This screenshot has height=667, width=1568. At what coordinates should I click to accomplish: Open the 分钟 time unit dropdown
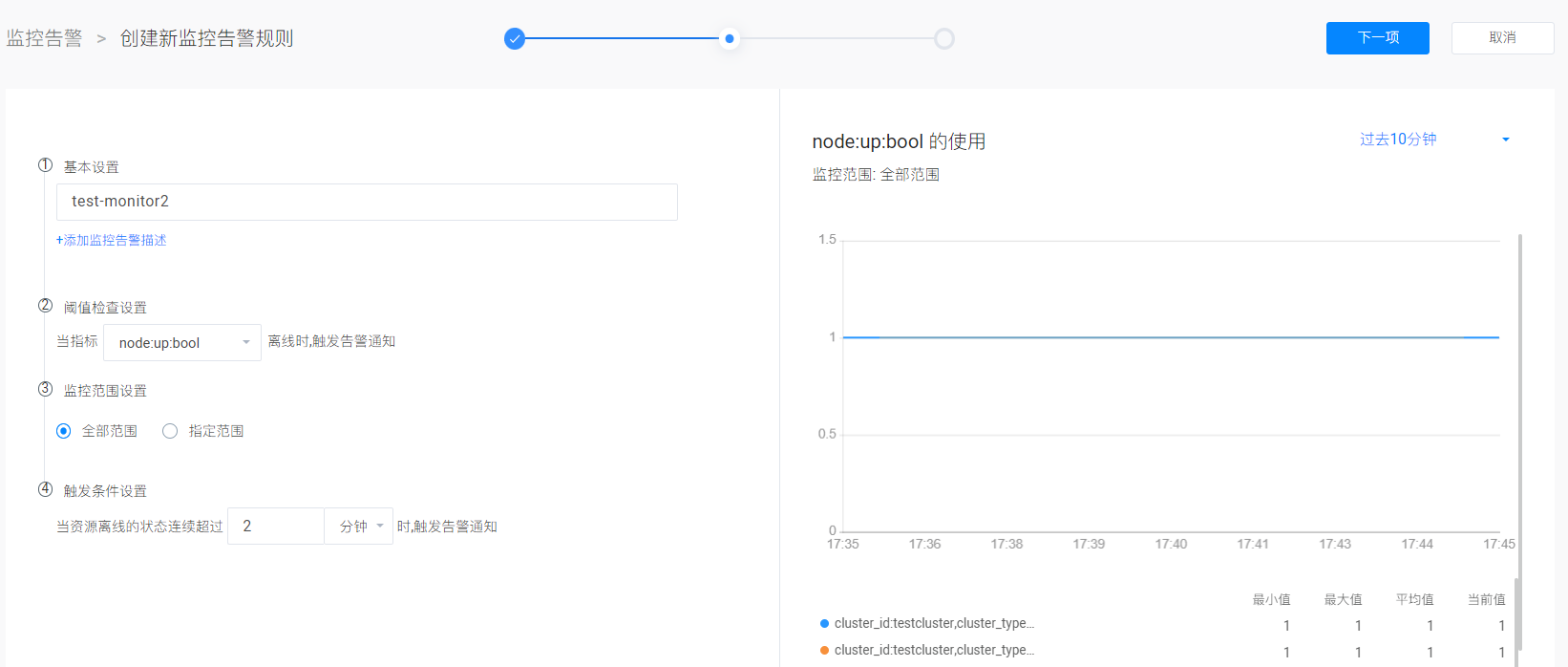359,527
